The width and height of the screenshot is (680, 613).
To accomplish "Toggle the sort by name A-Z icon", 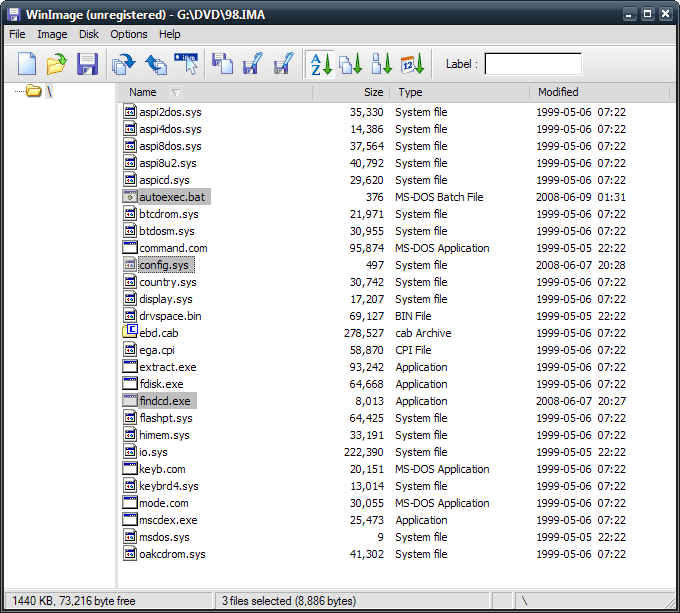I will click(321, 64).
